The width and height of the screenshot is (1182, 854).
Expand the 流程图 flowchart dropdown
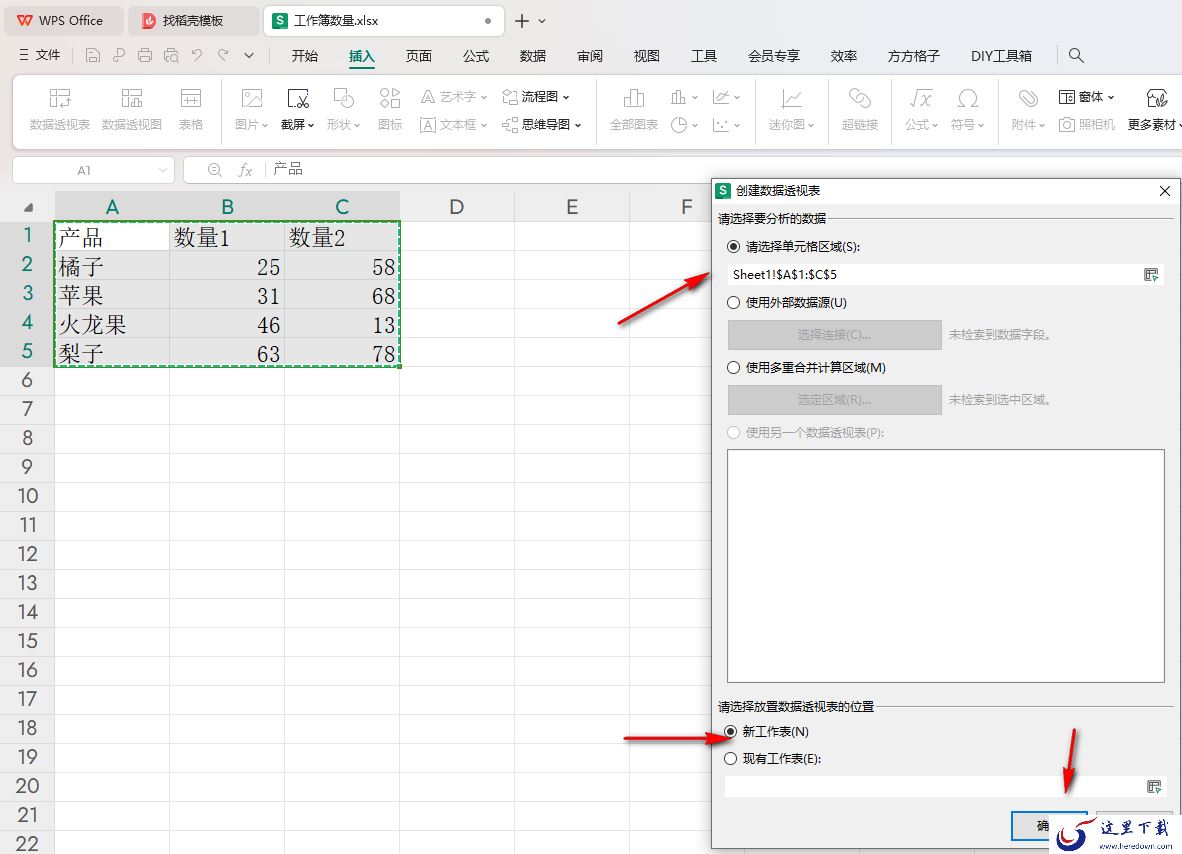tap(566, 97)
